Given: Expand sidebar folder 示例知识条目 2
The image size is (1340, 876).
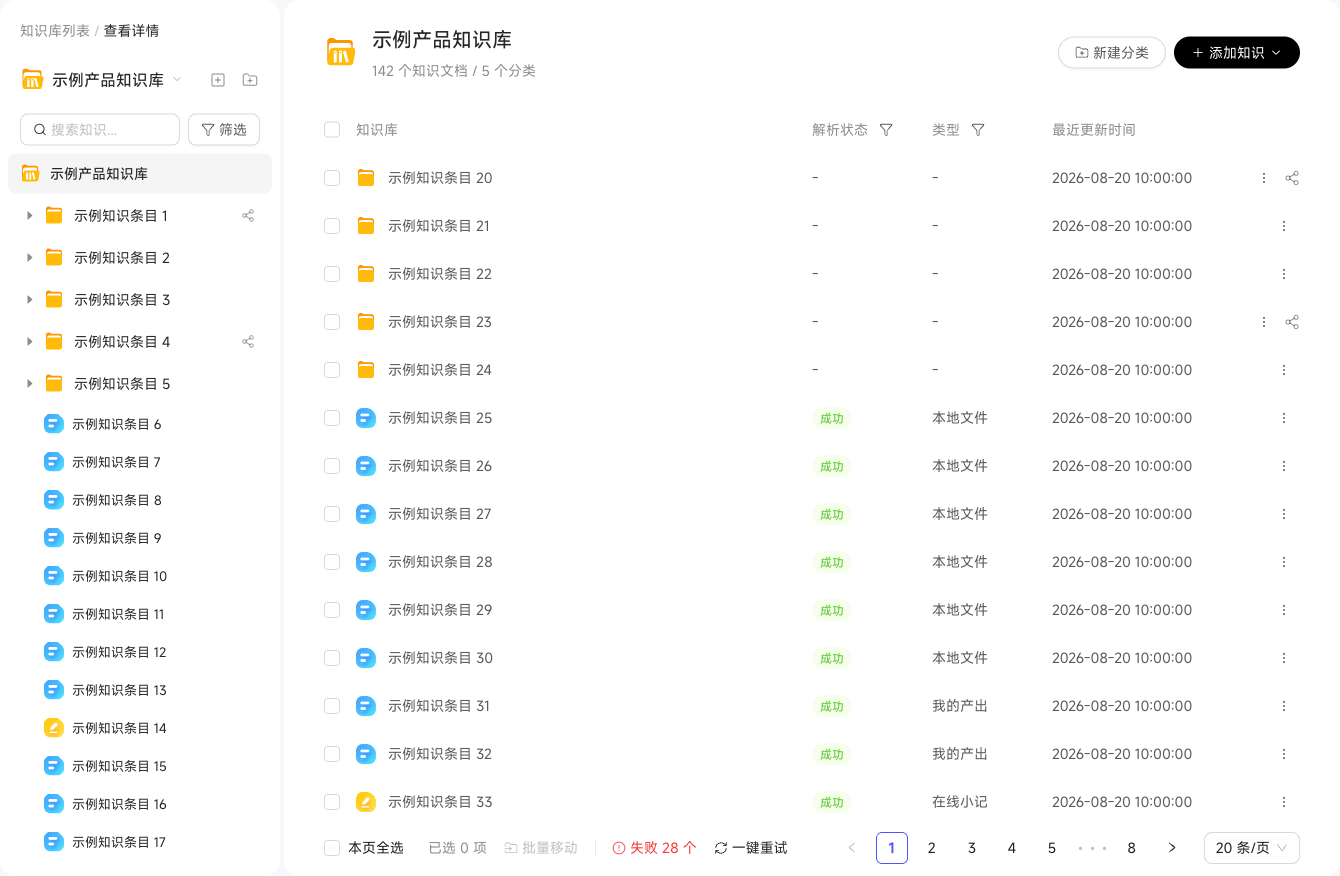Looking at the screenshot, I should click(x=29, y=257).
